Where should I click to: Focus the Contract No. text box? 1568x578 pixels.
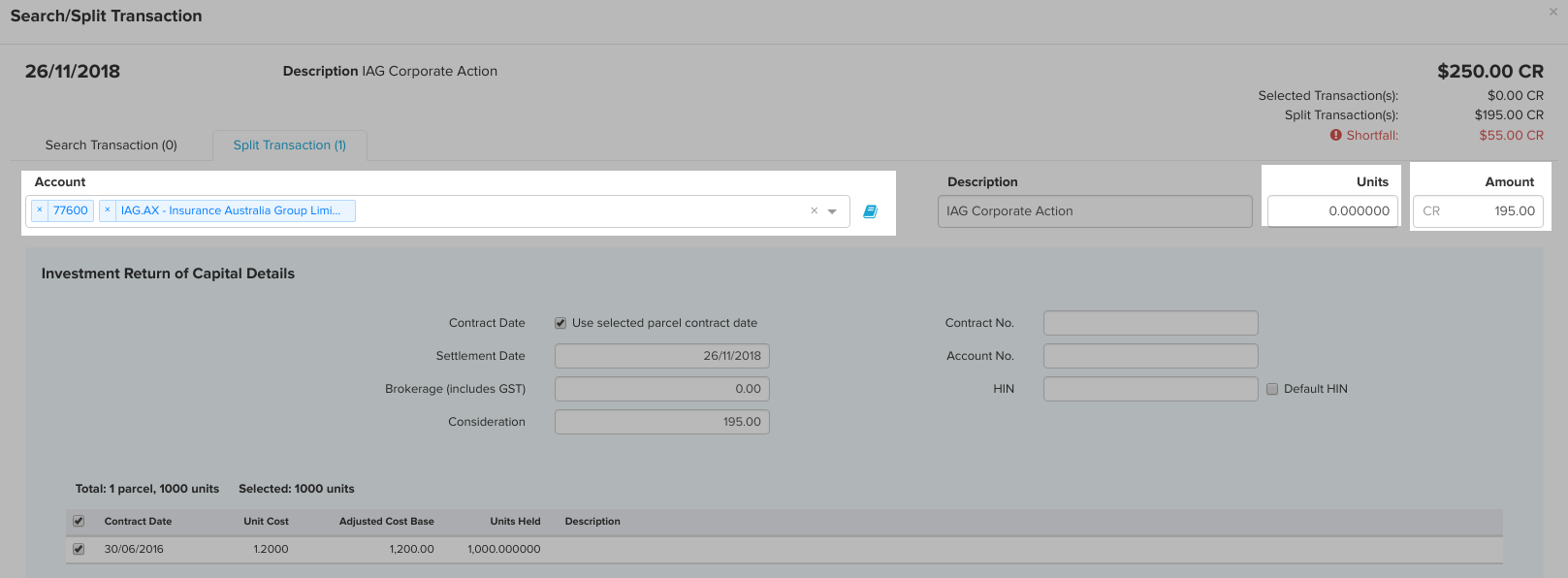click(1150, 323)
